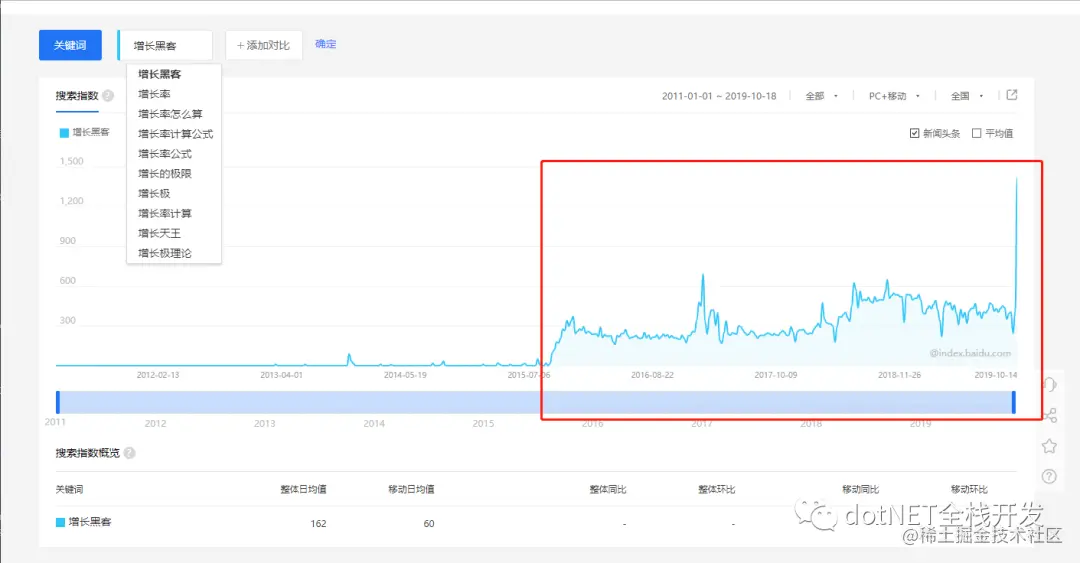Image resolution: width=1080 pixels, height=563 pixels.
Task: Click the export/share icon at top right
Action: [x=1012, y=95]
